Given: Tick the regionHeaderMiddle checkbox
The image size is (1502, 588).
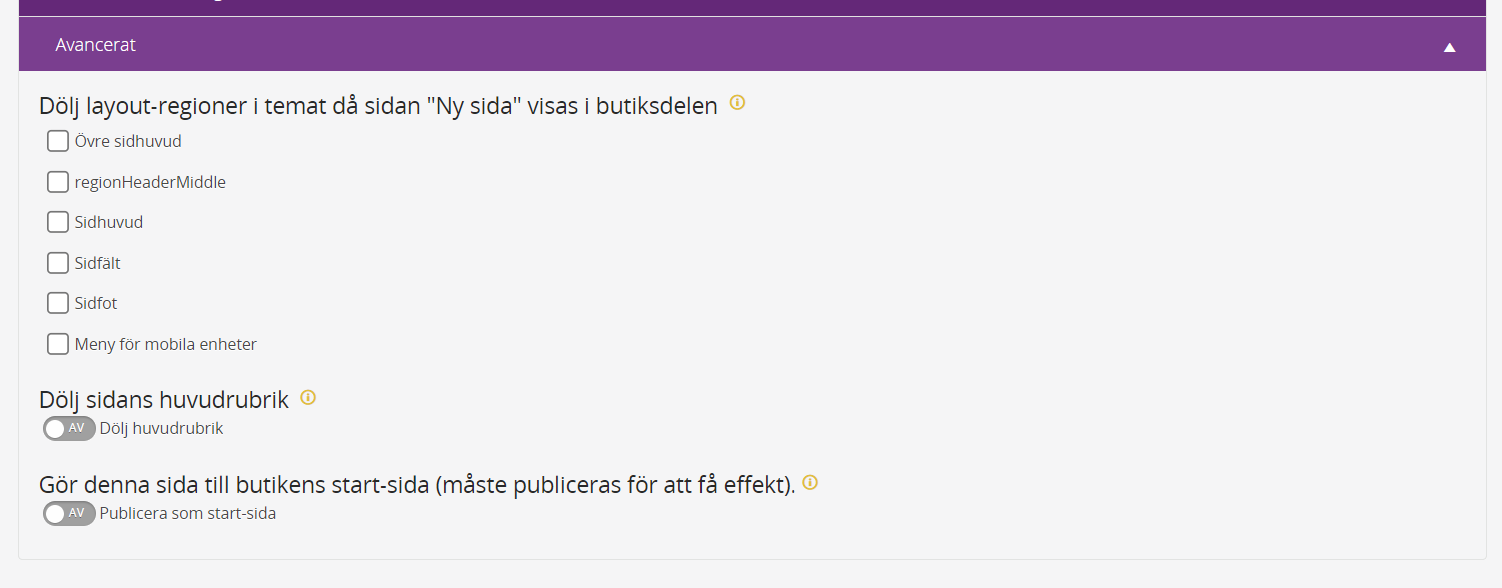Looking at the screenshot, I should (58, 182).
